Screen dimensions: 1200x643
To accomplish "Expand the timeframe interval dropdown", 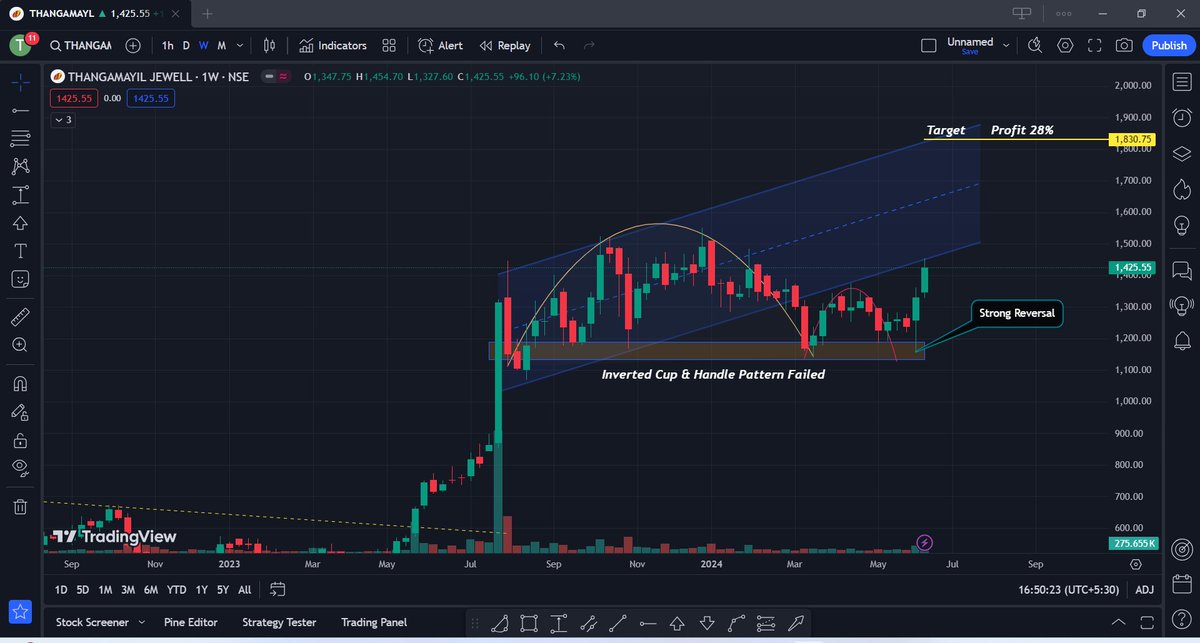I will 239,45.
